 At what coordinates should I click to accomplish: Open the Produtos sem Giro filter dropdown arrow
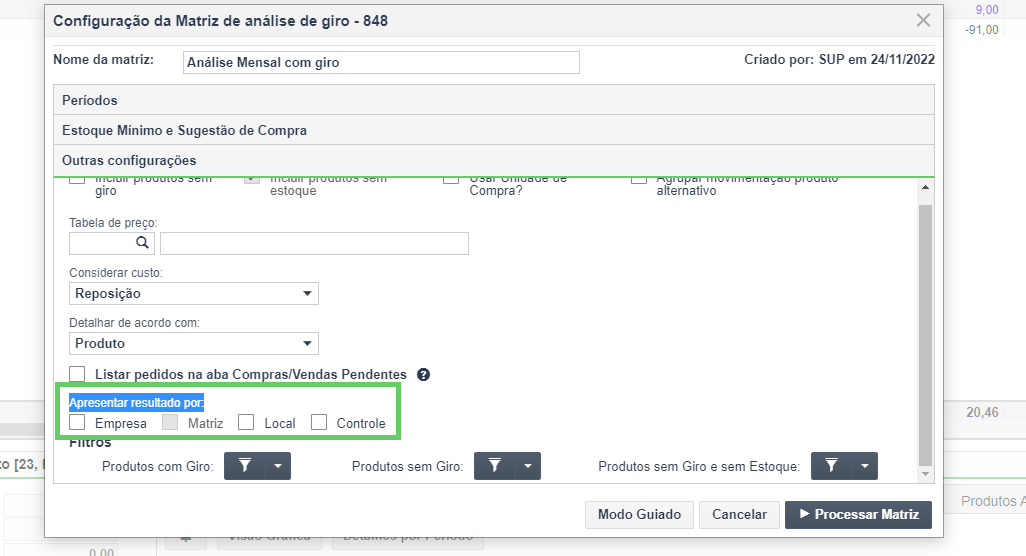pos(528,466)
